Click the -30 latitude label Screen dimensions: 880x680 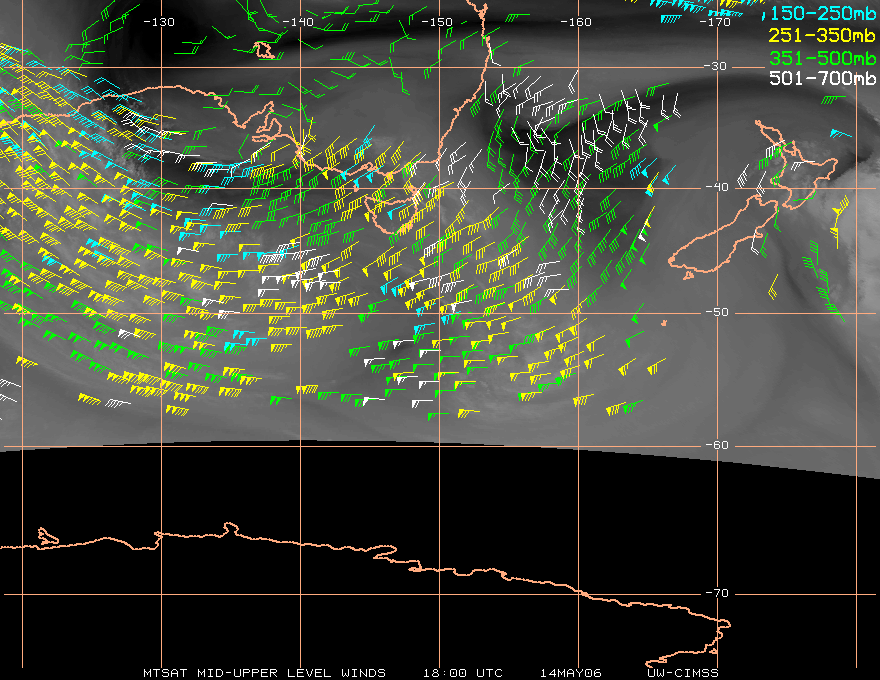(x=715, y=66)
